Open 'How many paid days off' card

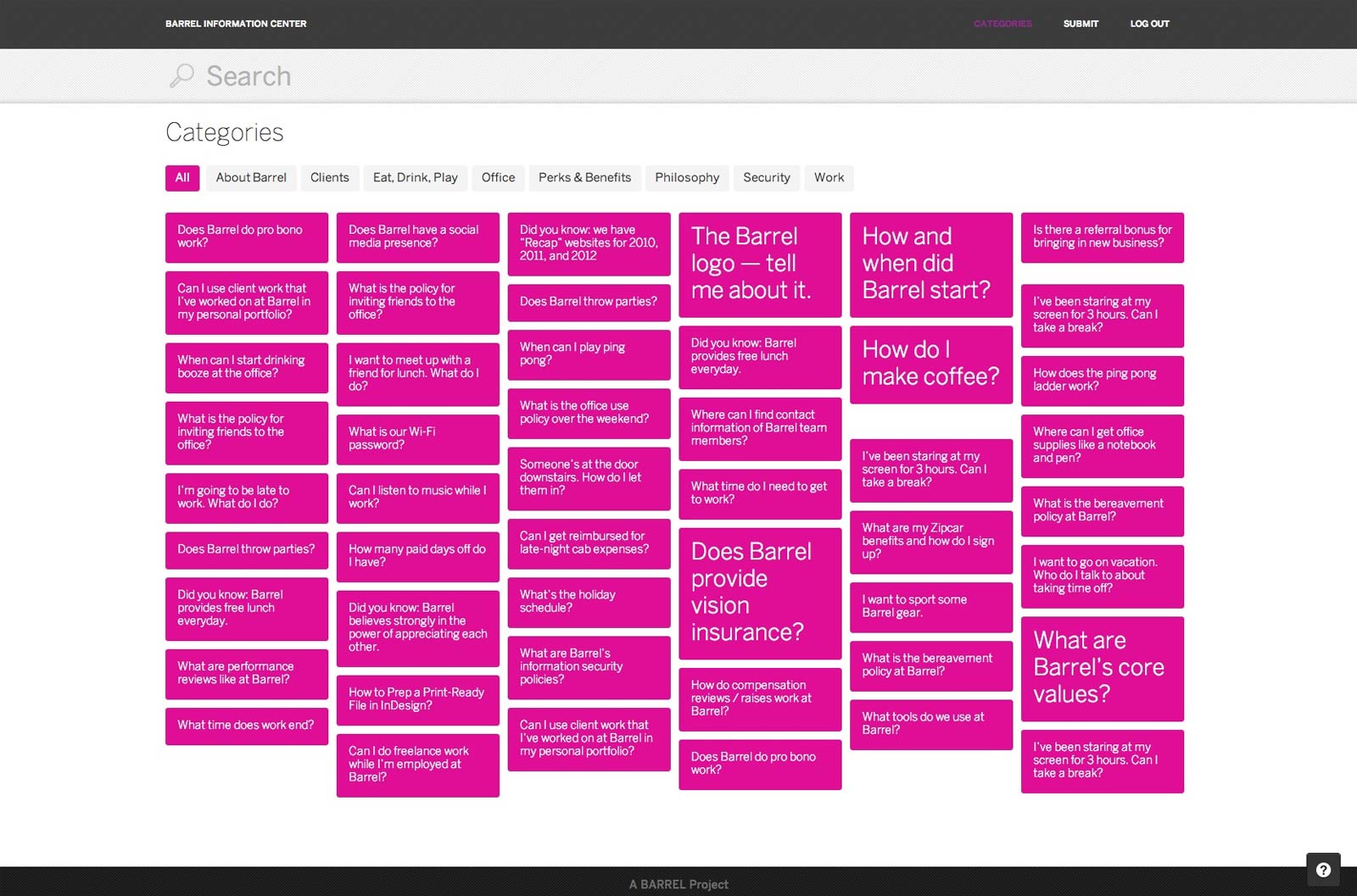pyautogui.click(x=418, y=556)
